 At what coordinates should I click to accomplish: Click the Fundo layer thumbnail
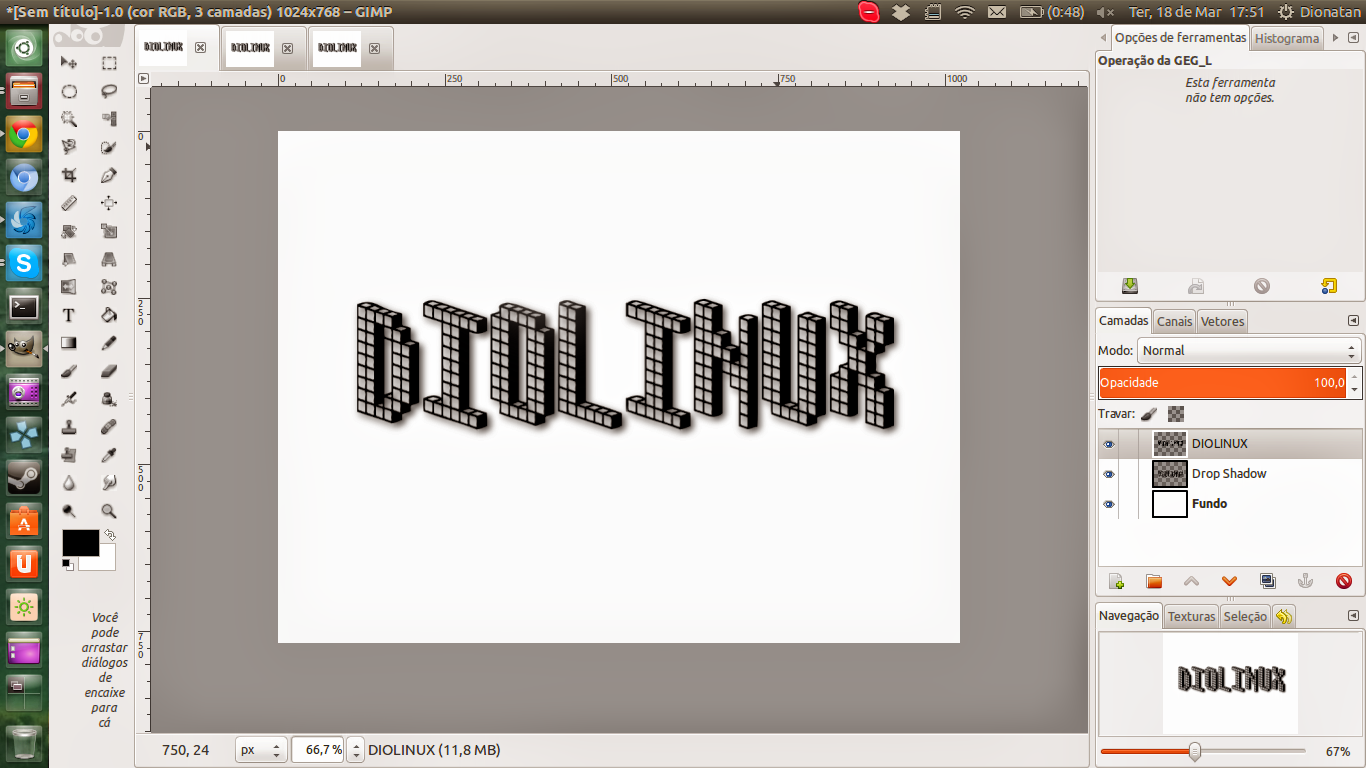pyautogui.click(x=1170, y=504)
